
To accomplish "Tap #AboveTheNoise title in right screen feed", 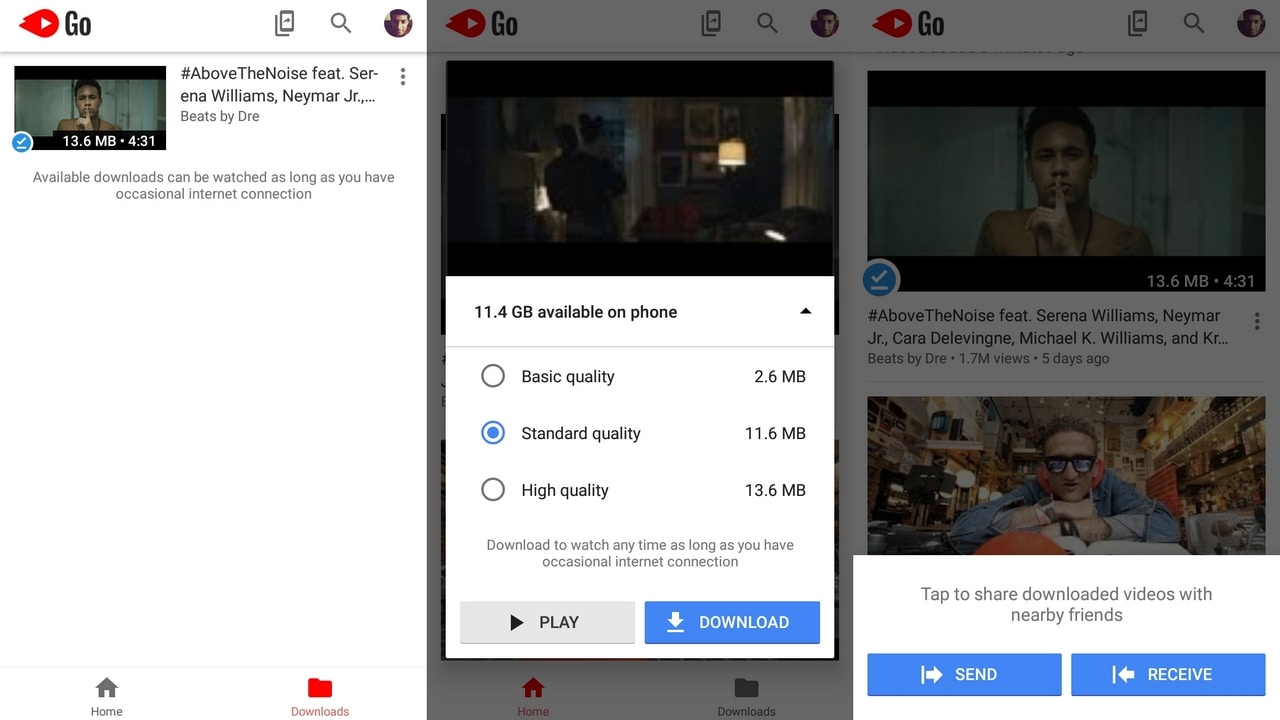I will coord(1048,327).
